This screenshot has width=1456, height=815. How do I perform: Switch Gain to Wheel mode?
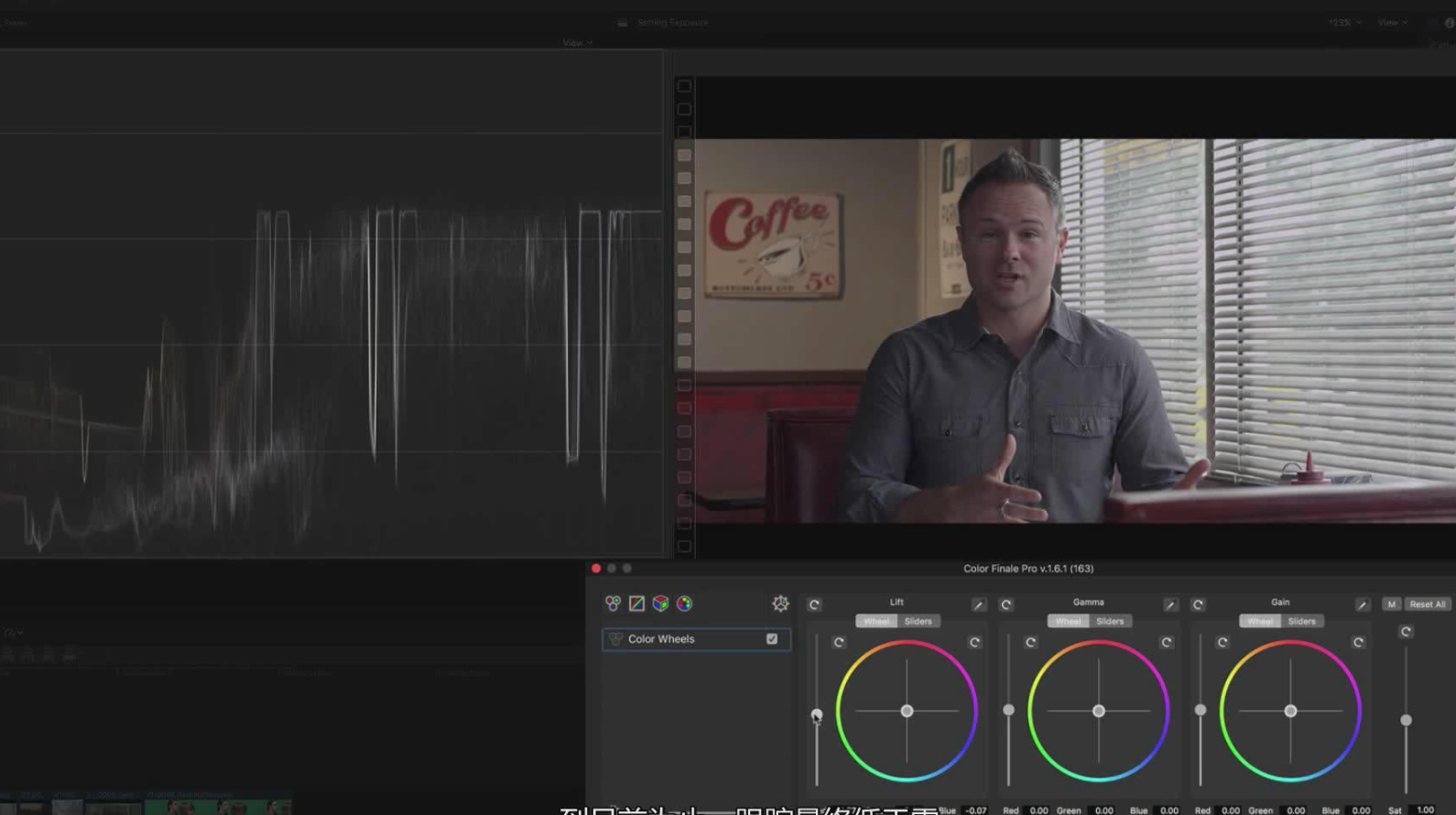(1260, 621)
